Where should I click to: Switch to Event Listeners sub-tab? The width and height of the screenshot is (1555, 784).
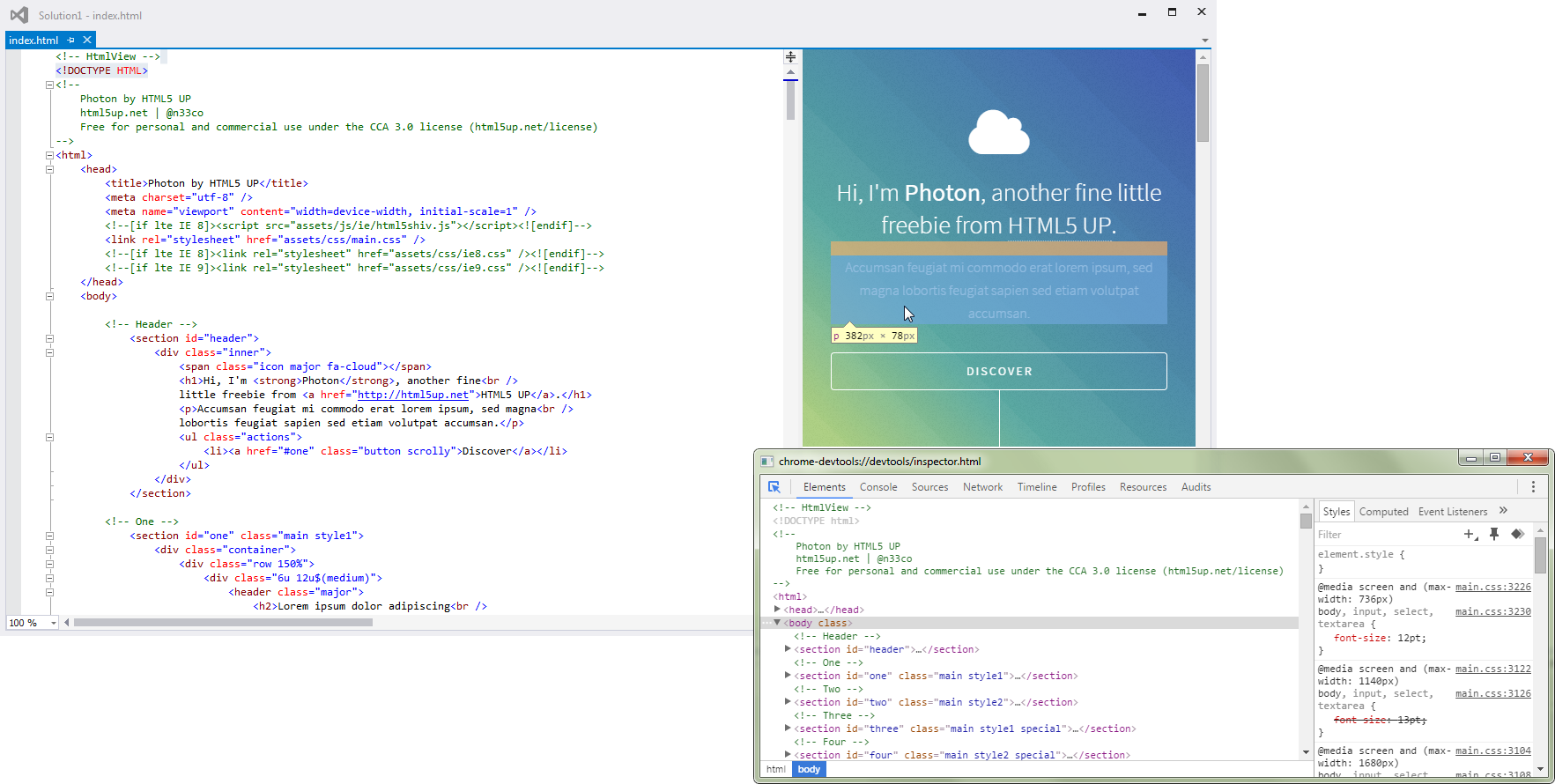[x=1452, y=512]
